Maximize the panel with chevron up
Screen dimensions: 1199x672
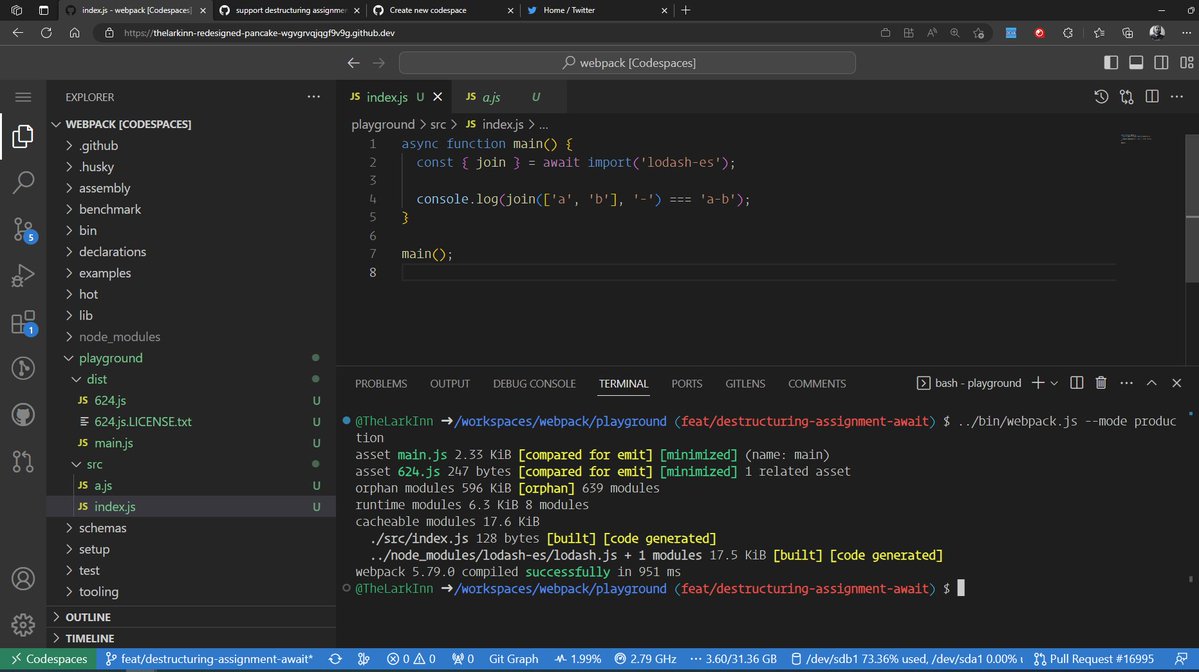click(1152, 383)
